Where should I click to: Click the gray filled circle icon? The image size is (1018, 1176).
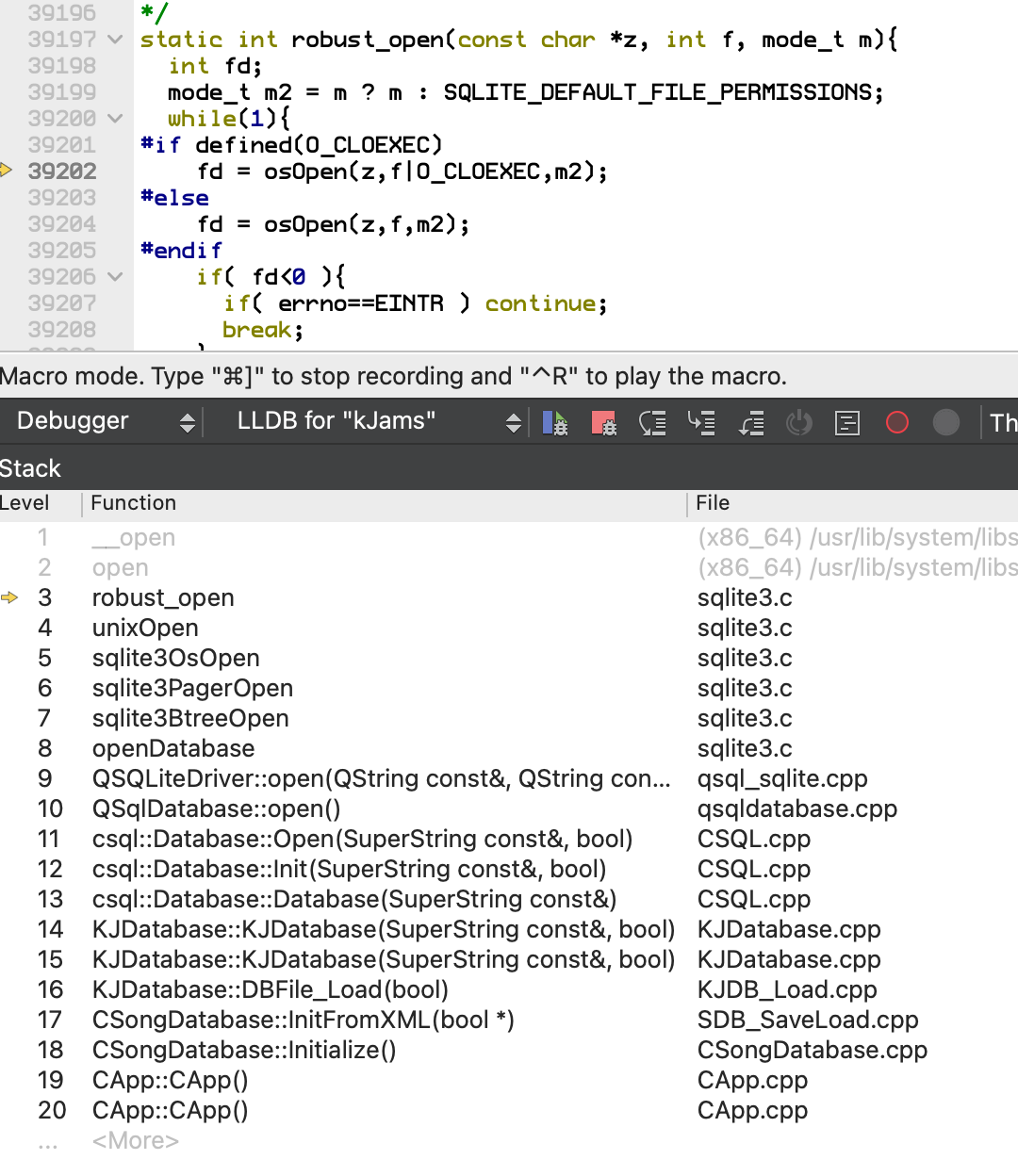946,422
